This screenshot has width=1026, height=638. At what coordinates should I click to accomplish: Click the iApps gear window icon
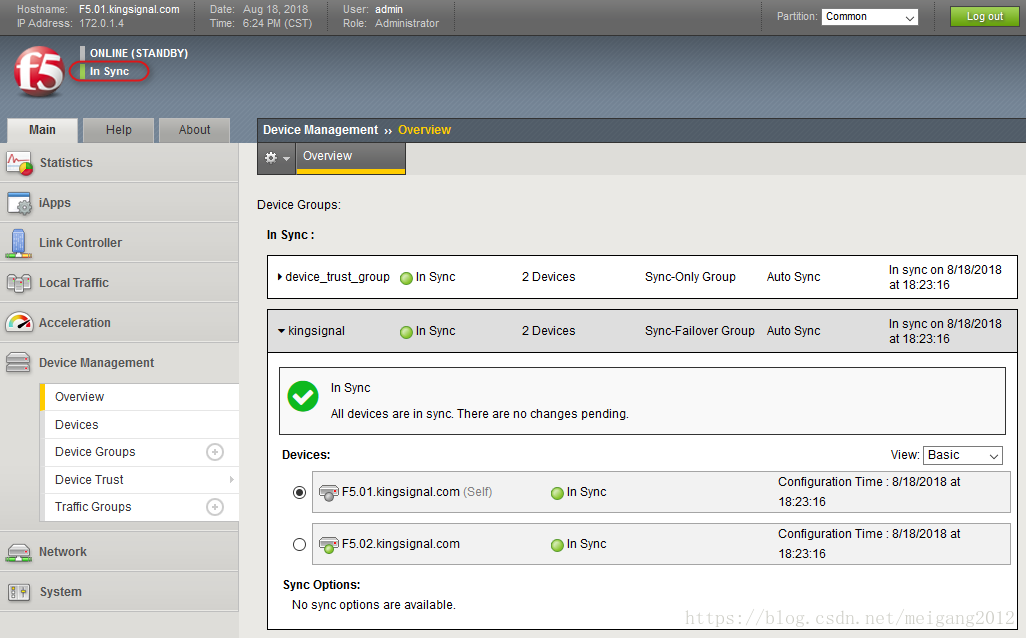(x=19, y=204)
